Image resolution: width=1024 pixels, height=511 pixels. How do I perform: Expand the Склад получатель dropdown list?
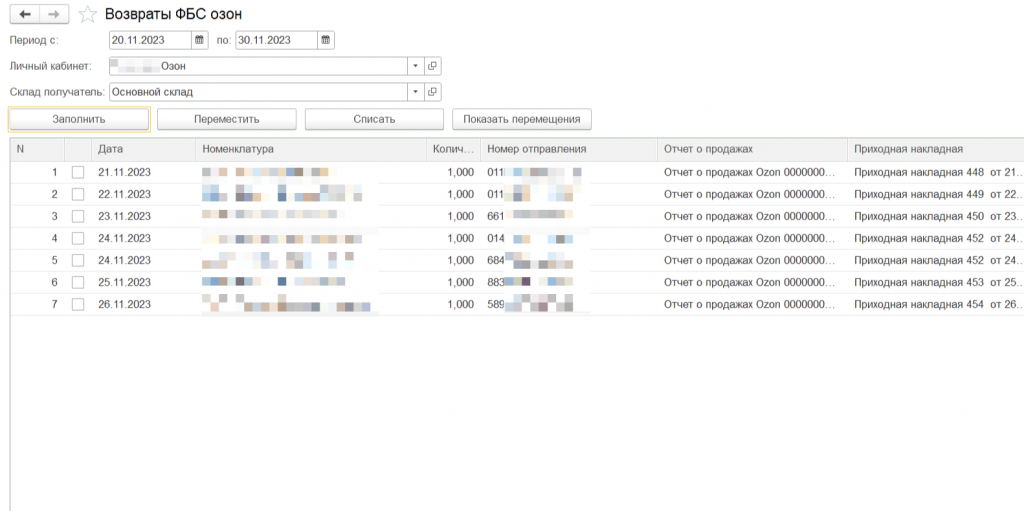click(415, 92)
